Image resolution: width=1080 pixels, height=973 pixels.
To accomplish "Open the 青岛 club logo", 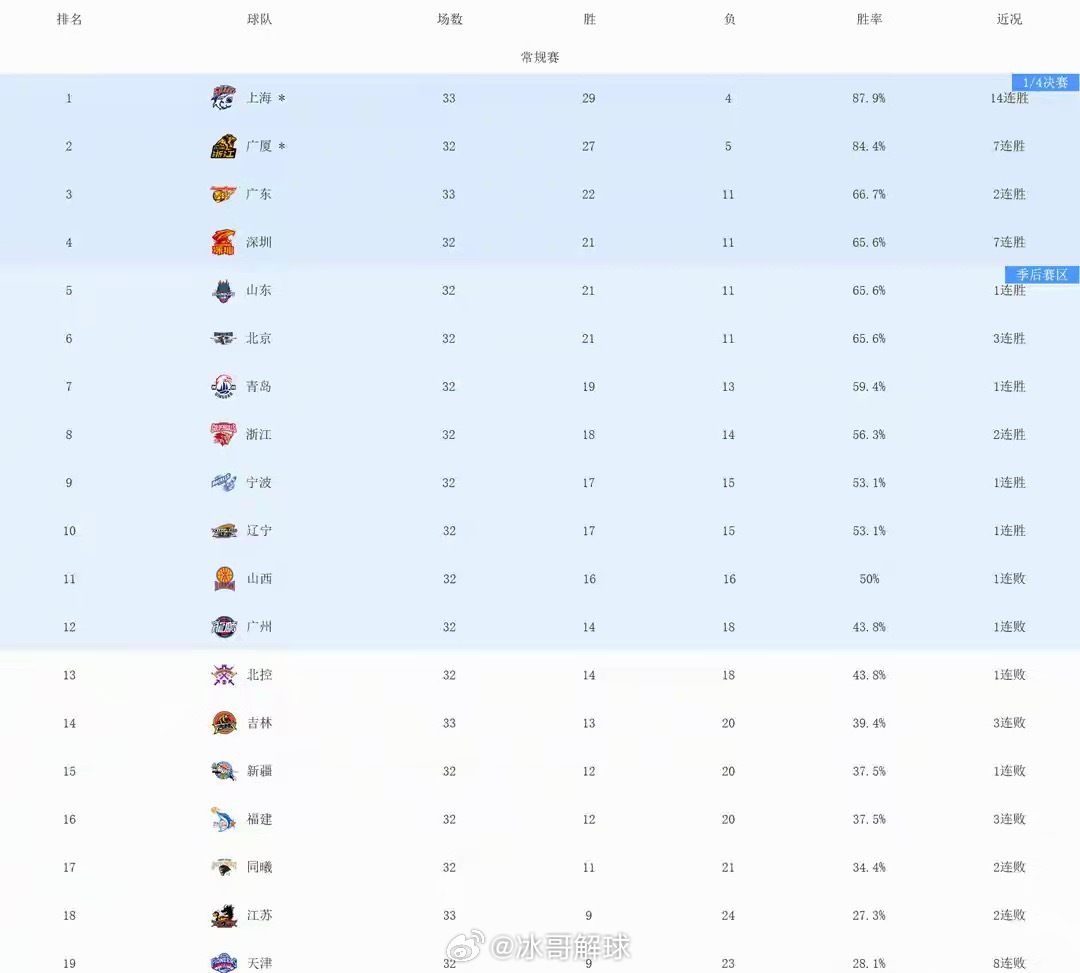I will (x=222, y=386).
